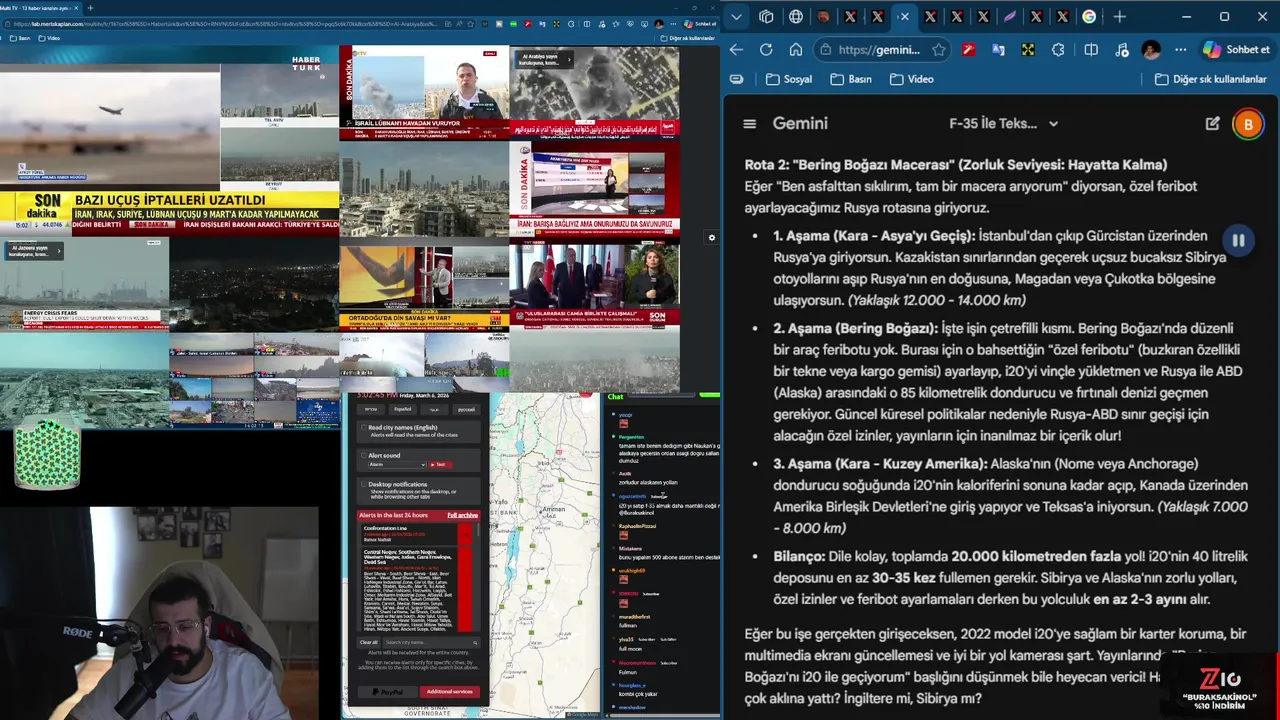Pause the Gemini read-aloud playback
Screen dimensions: 1280x720
(x=1238, y=240)
